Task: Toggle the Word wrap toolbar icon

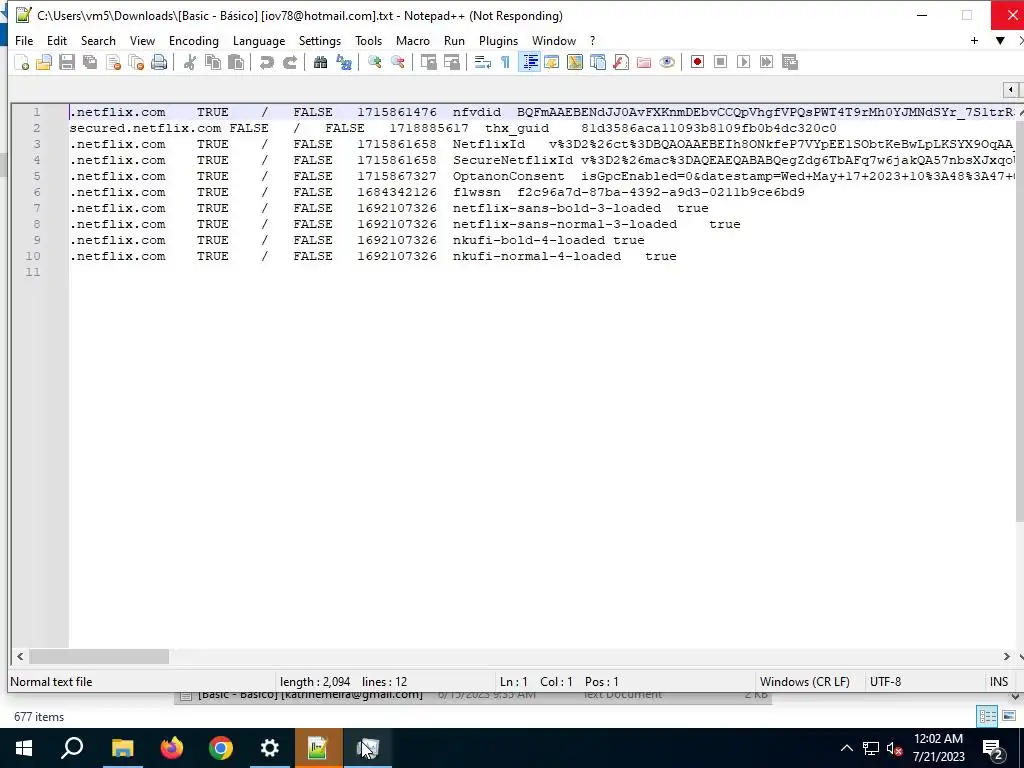Action: [483, 62]
